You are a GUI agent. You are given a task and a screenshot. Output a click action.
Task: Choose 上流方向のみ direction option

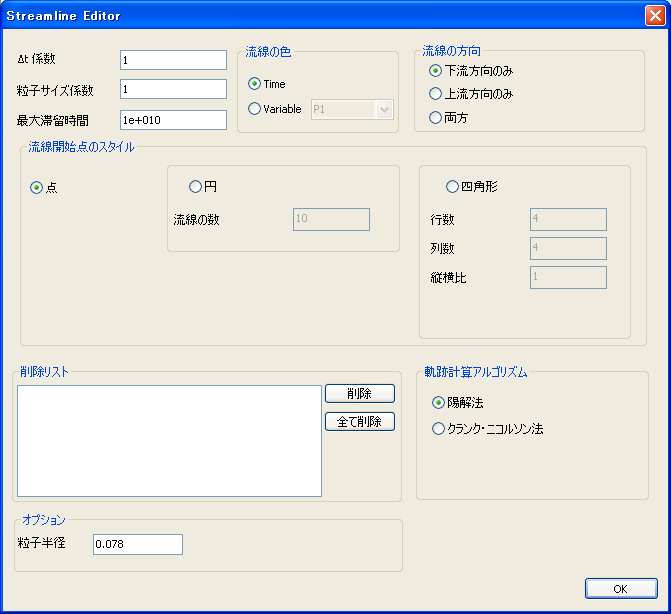(435, 94)
